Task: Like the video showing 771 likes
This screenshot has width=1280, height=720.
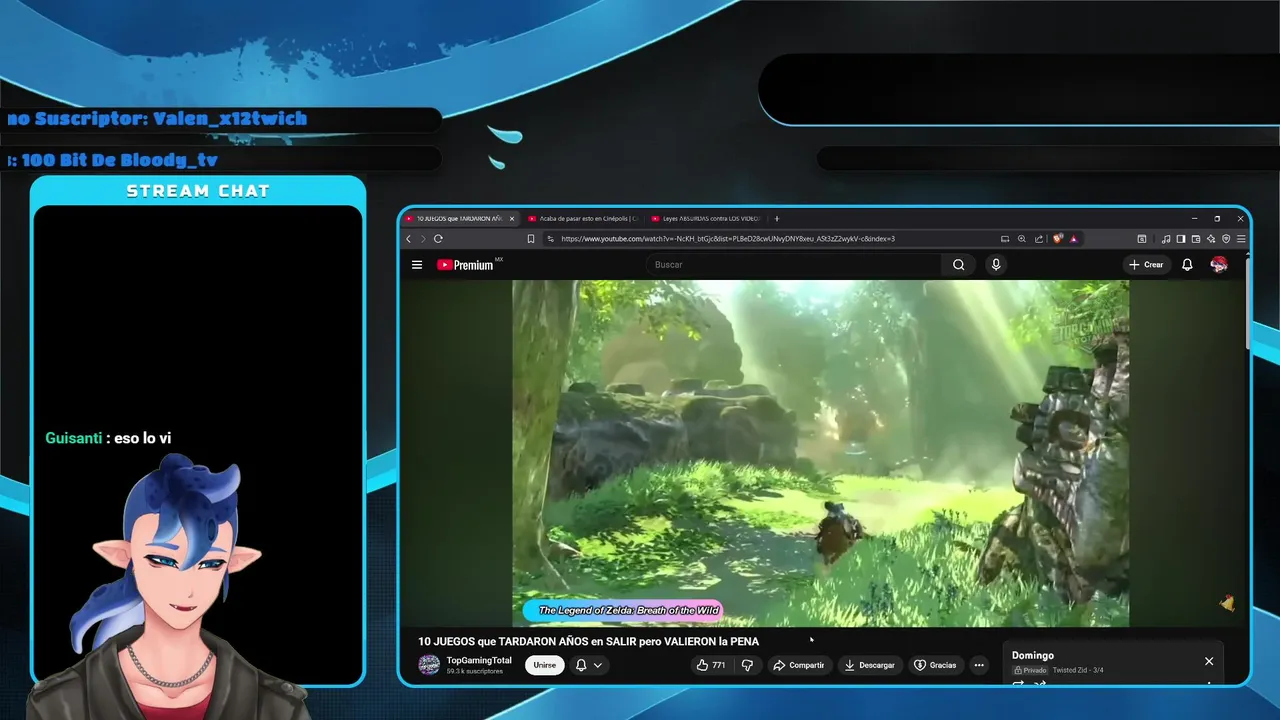Action: [711, 665]
